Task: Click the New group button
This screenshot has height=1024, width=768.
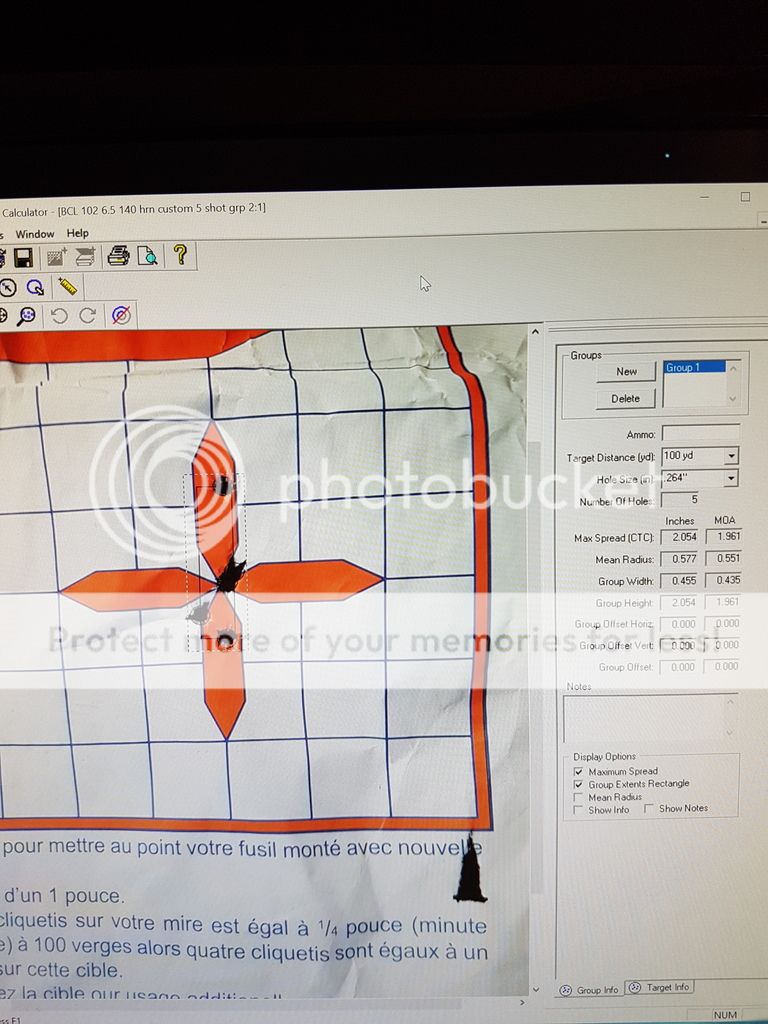Action: (x=626, y=371)
